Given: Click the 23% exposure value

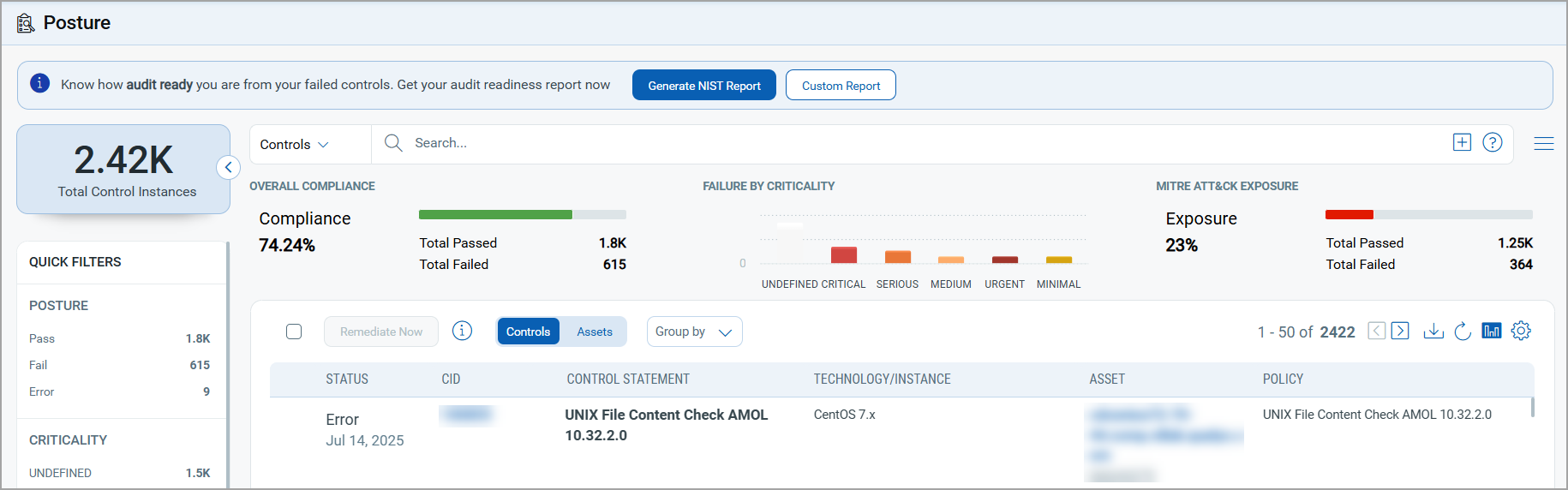Looking at the screenshot, I should click(x=1182, y=245).
